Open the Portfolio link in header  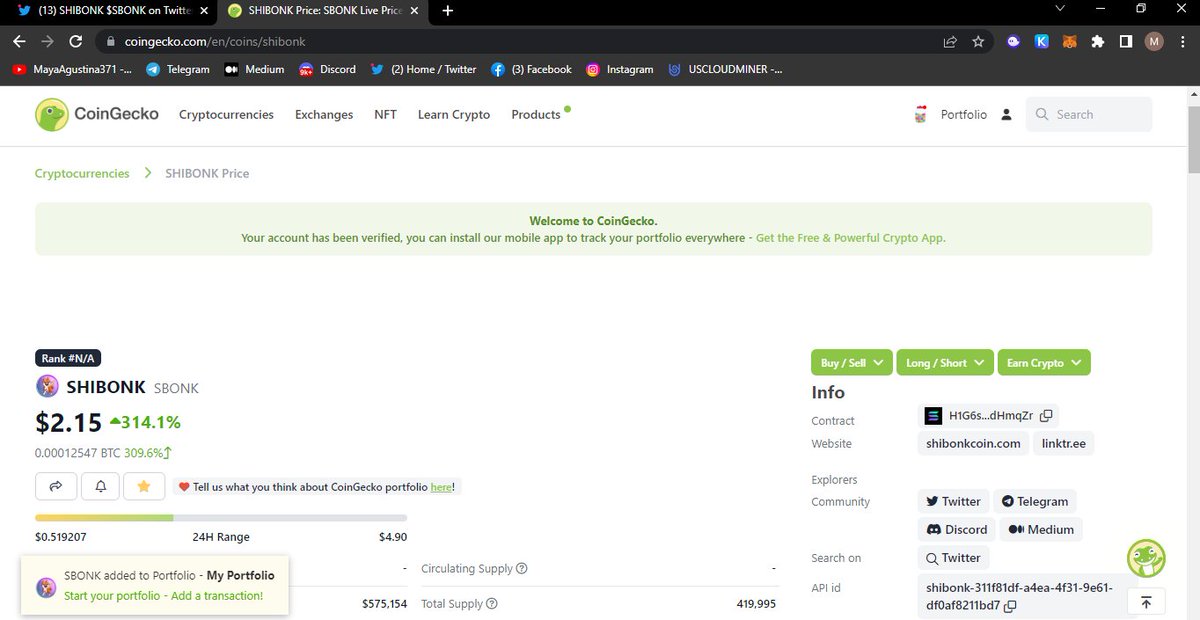[x=964, y=115]
